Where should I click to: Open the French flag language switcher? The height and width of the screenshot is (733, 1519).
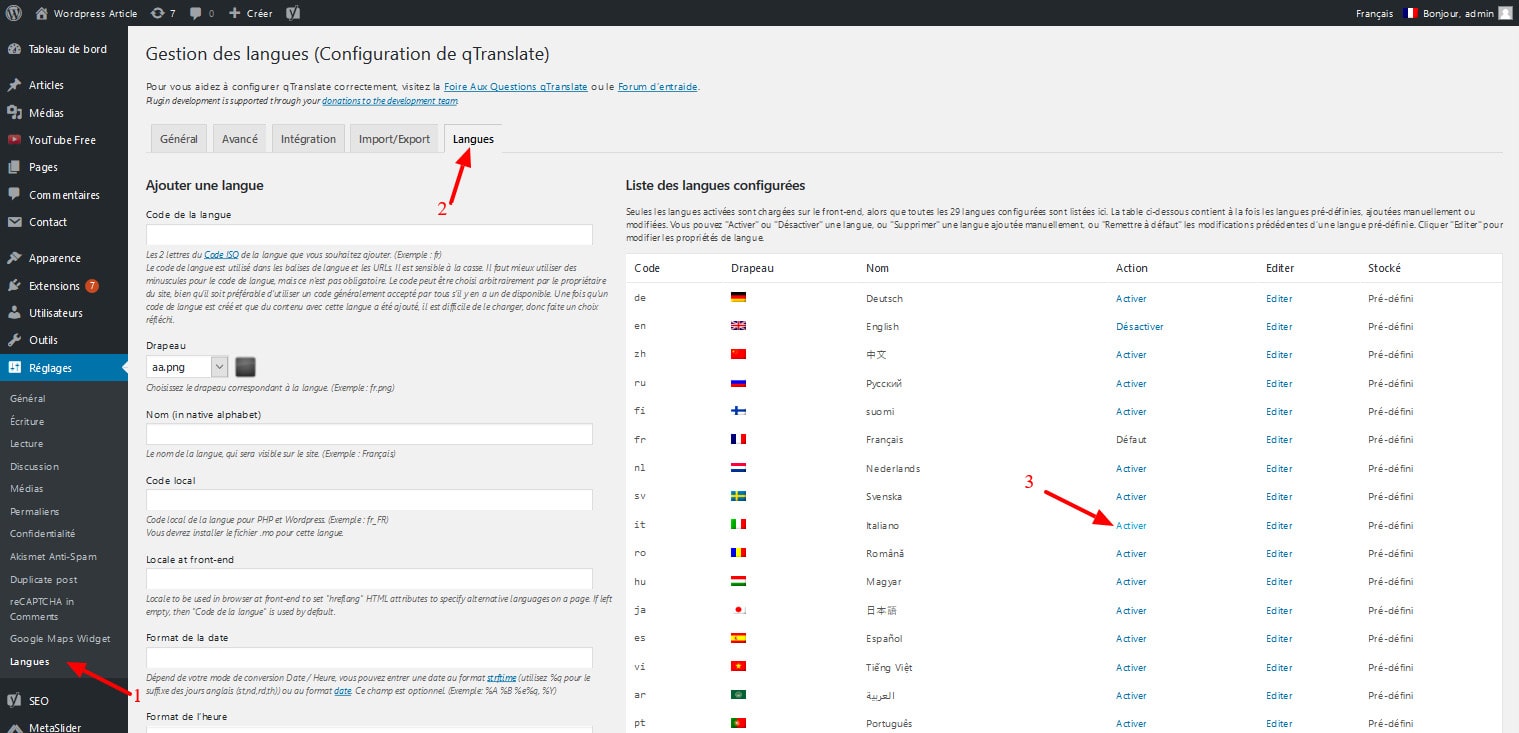(1411, 13)
